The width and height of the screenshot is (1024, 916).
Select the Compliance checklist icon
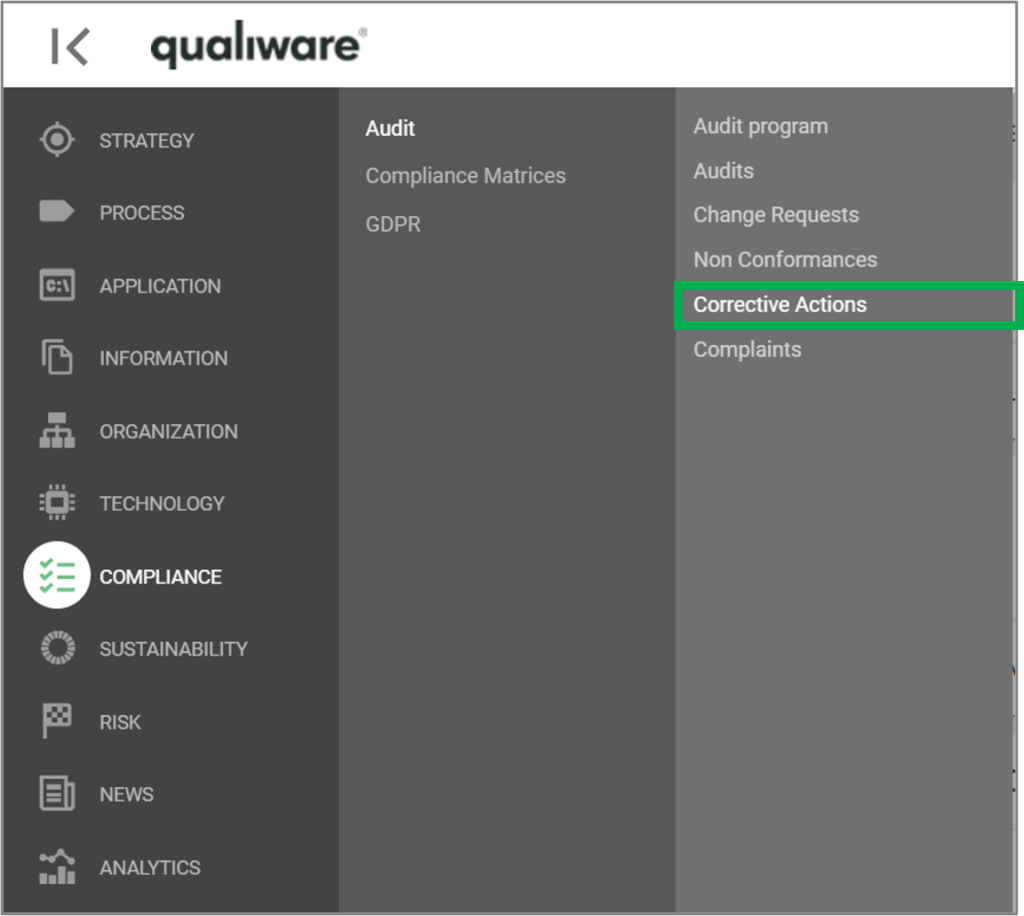pyautogui.click(x=57, y=576)
